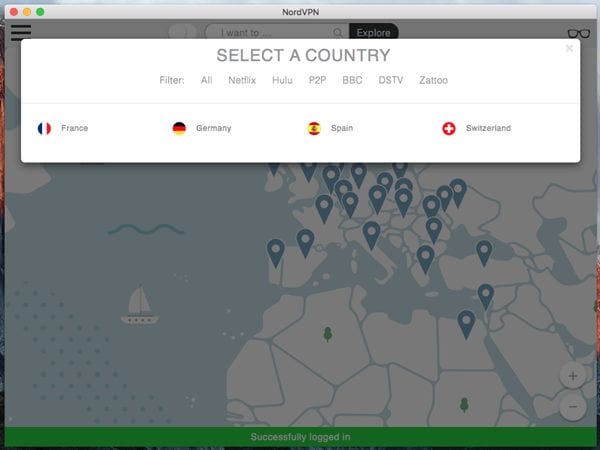Toggle the connection switch beside search
This screenshot has width=600, height=450.
[183, 32]
